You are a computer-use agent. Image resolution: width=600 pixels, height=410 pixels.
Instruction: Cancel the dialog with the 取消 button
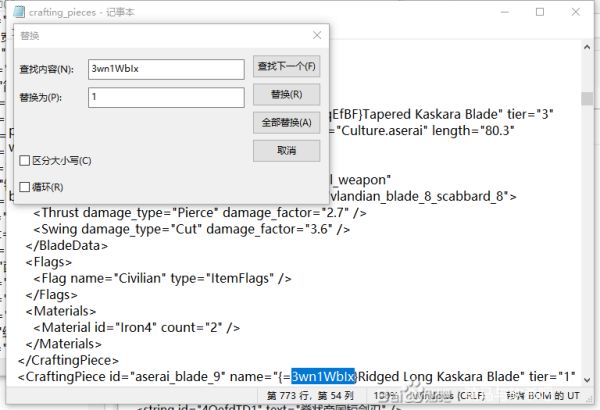point(286,150)
